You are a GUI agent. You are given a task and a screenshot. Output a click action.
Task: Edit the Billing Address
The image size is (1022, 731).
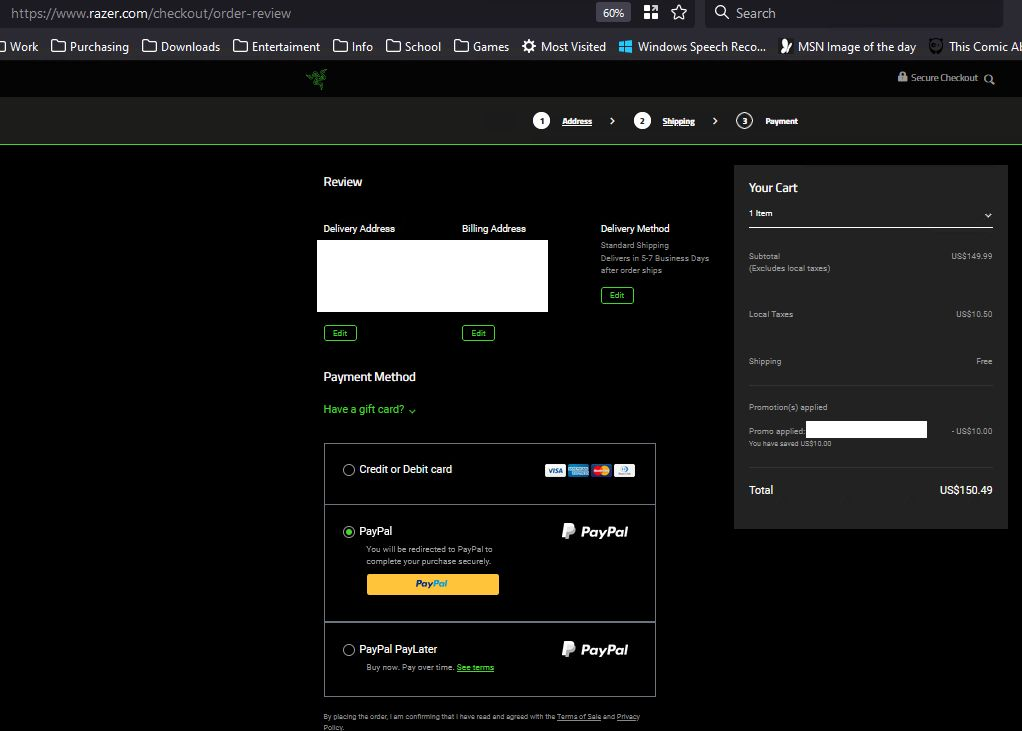[x=478, y=333]
